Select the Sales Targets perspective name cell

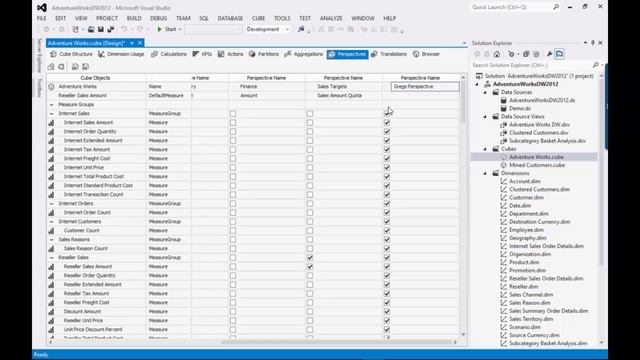point(344,87)
